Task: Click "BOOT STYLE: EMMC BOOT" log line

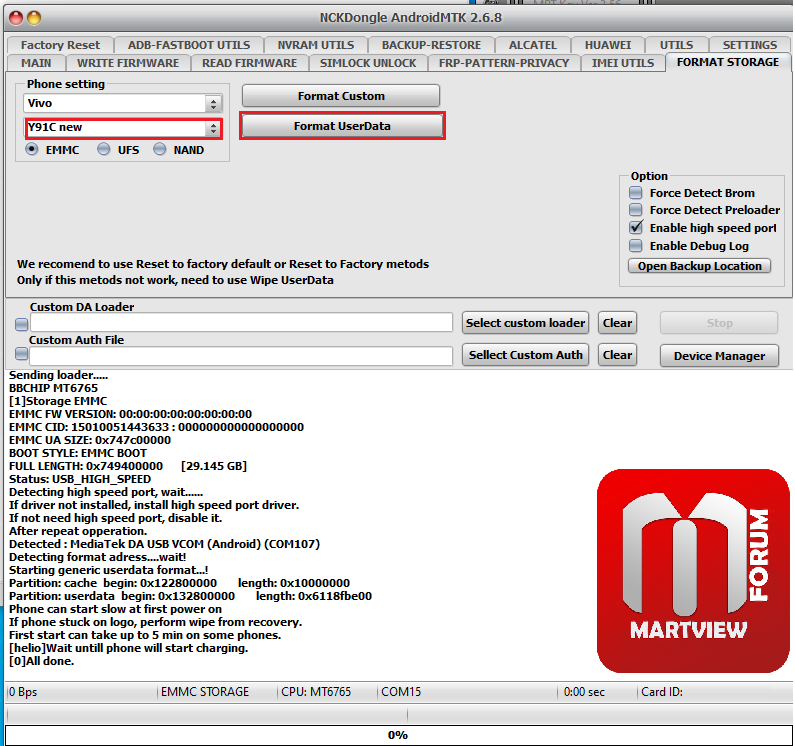Action: tap(78, 453)
